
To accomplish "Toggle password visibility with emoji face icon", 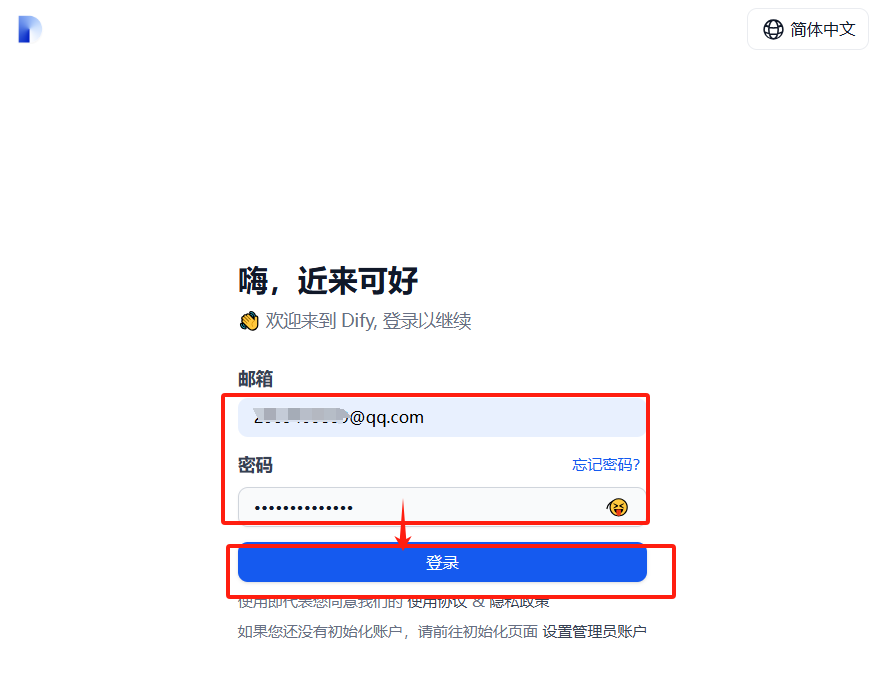I will tap(617, 507).
